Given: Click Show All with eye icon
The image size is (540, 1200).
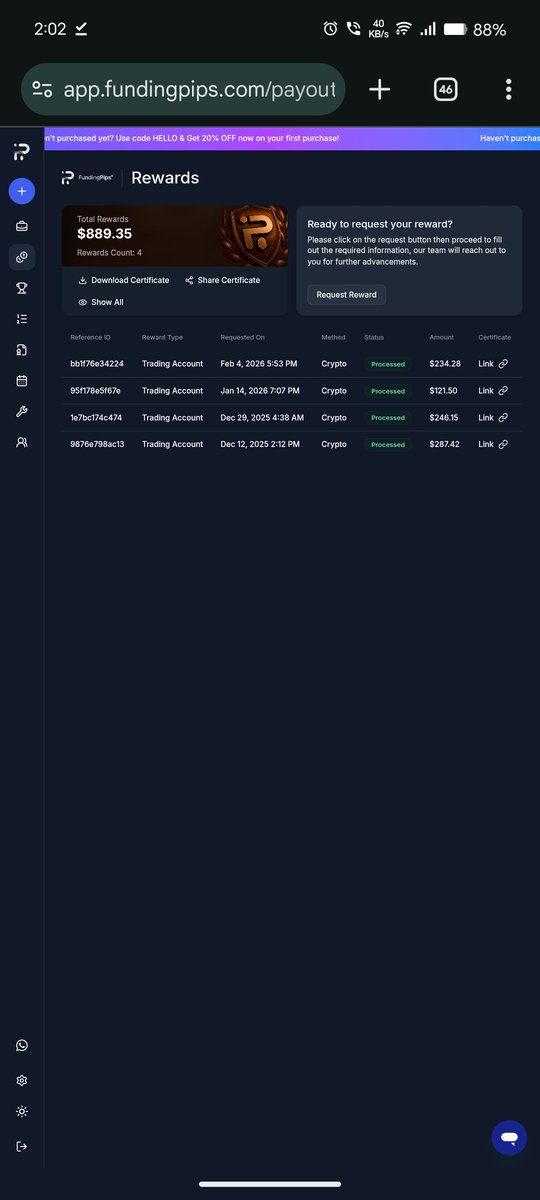Looking at the screenshot, I should (x=101, y=302).
